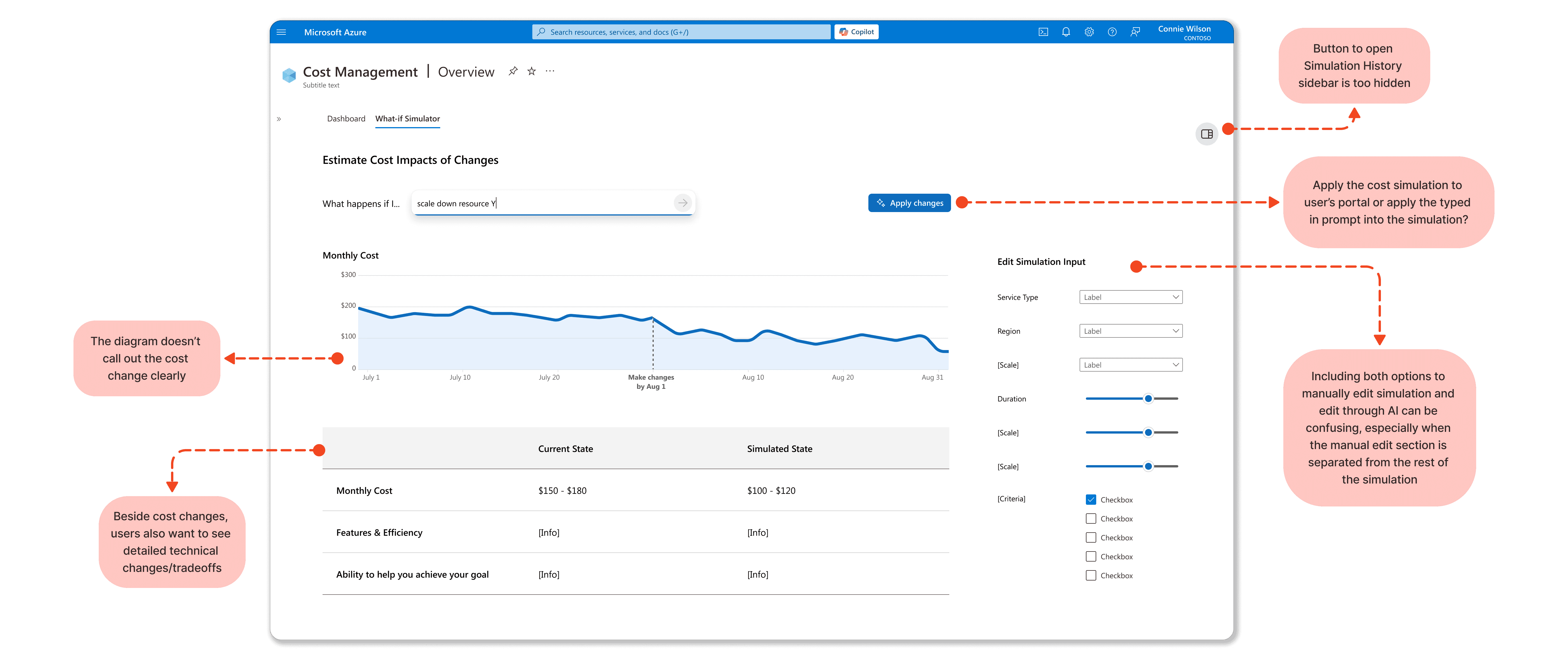Screen dimensions: 1568x664
Task: Open the help question mark icon
Action: pos(1112,32)
